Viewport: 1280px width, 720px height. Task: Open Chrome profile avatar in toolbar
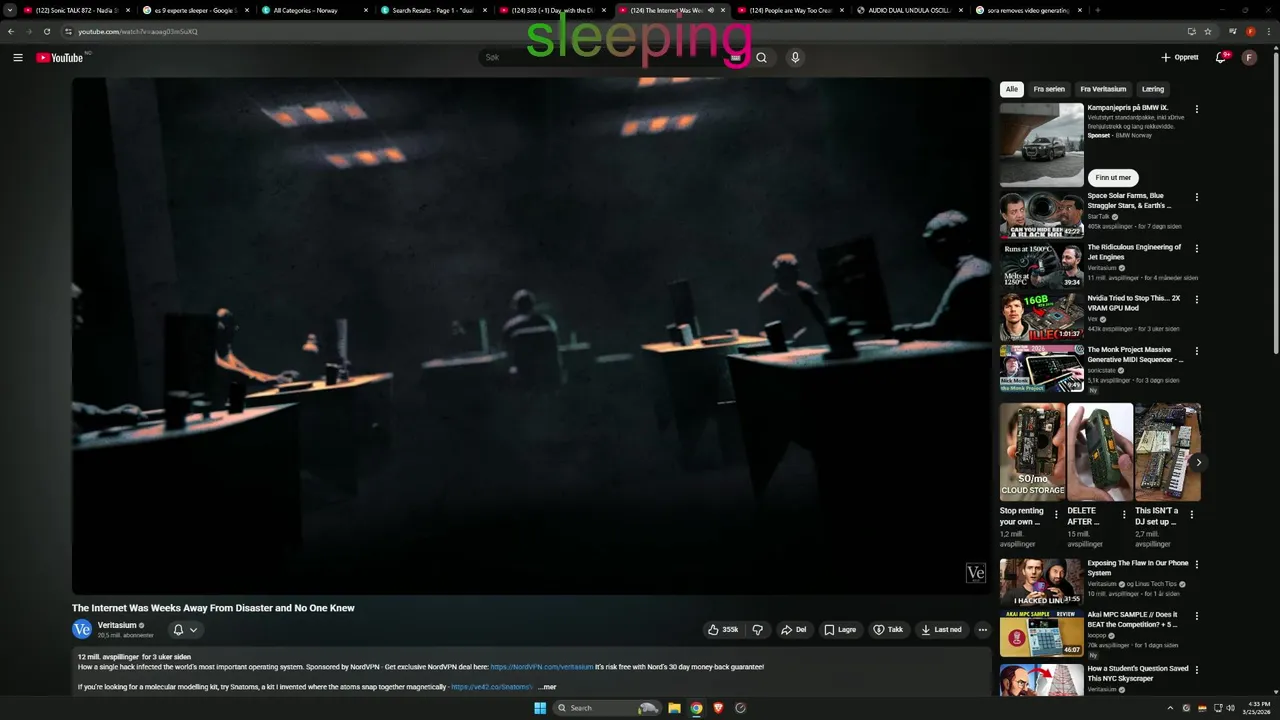click(x=1250, y=31)
